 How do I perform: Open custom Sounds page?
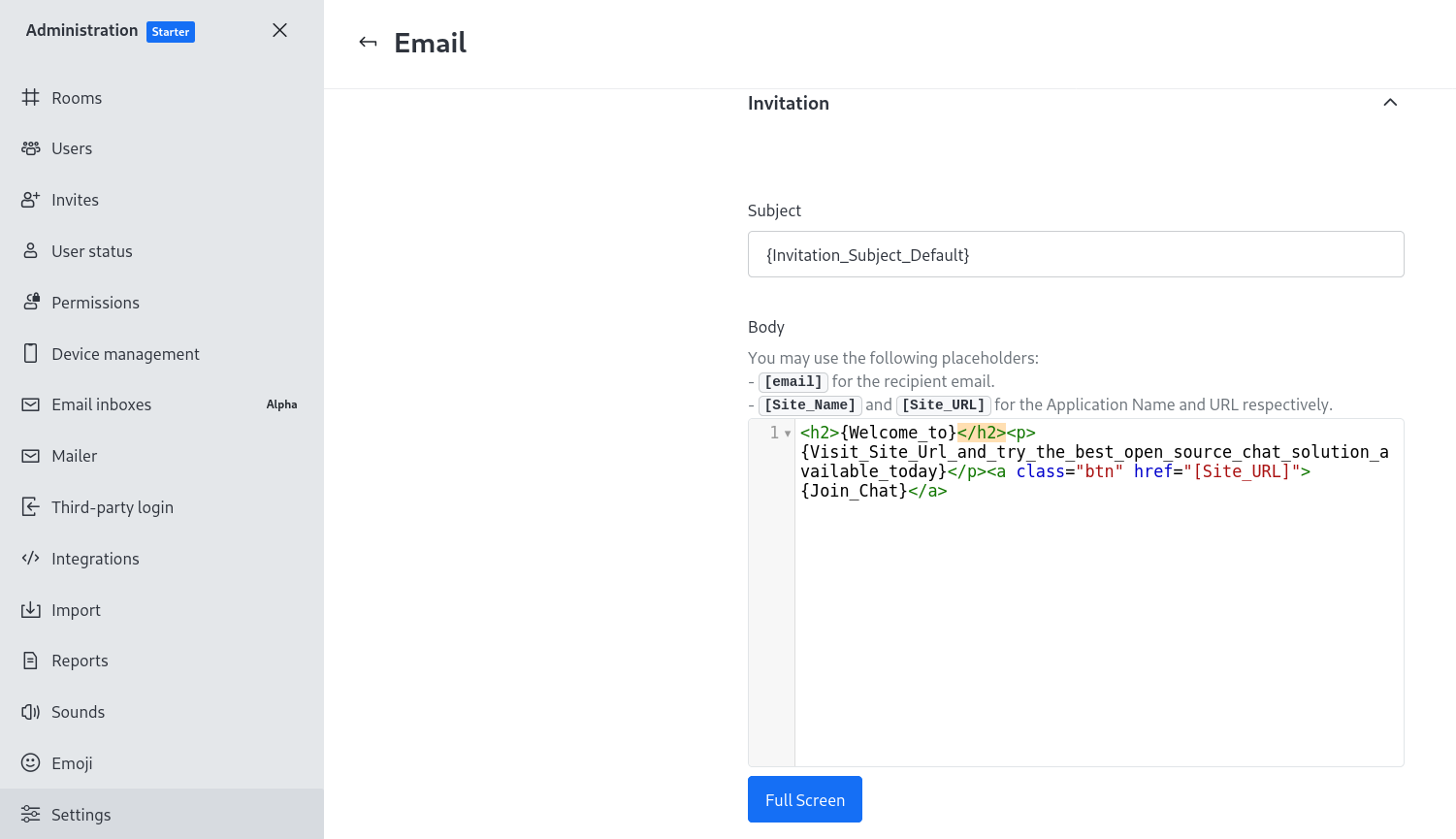click(x=162, y=712)
